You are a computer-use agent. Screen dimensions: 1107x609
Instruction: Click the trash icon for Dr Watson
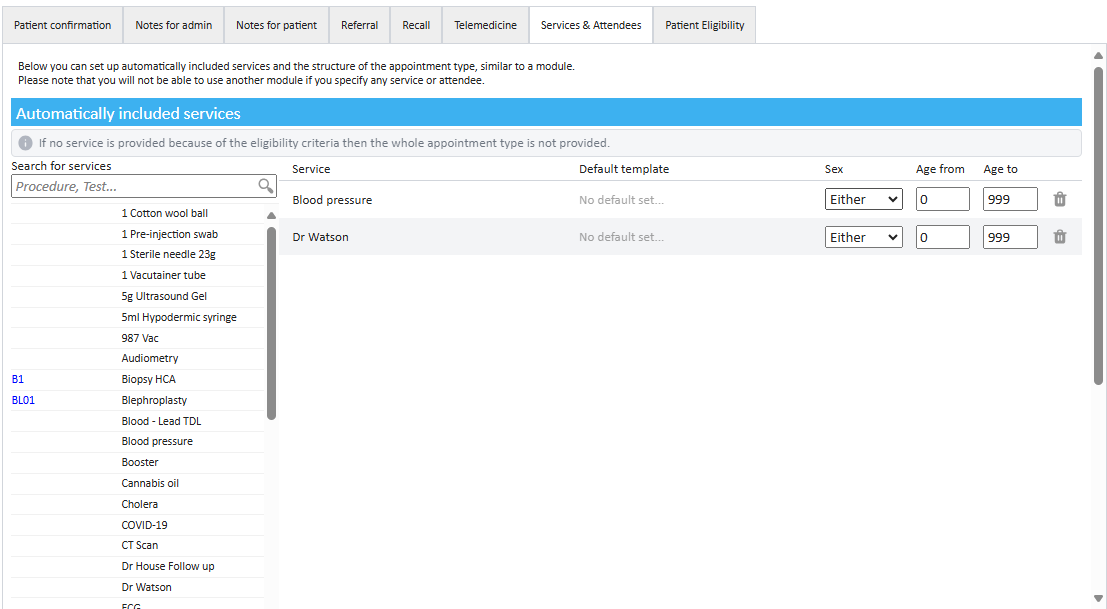tap(1060, 237)
